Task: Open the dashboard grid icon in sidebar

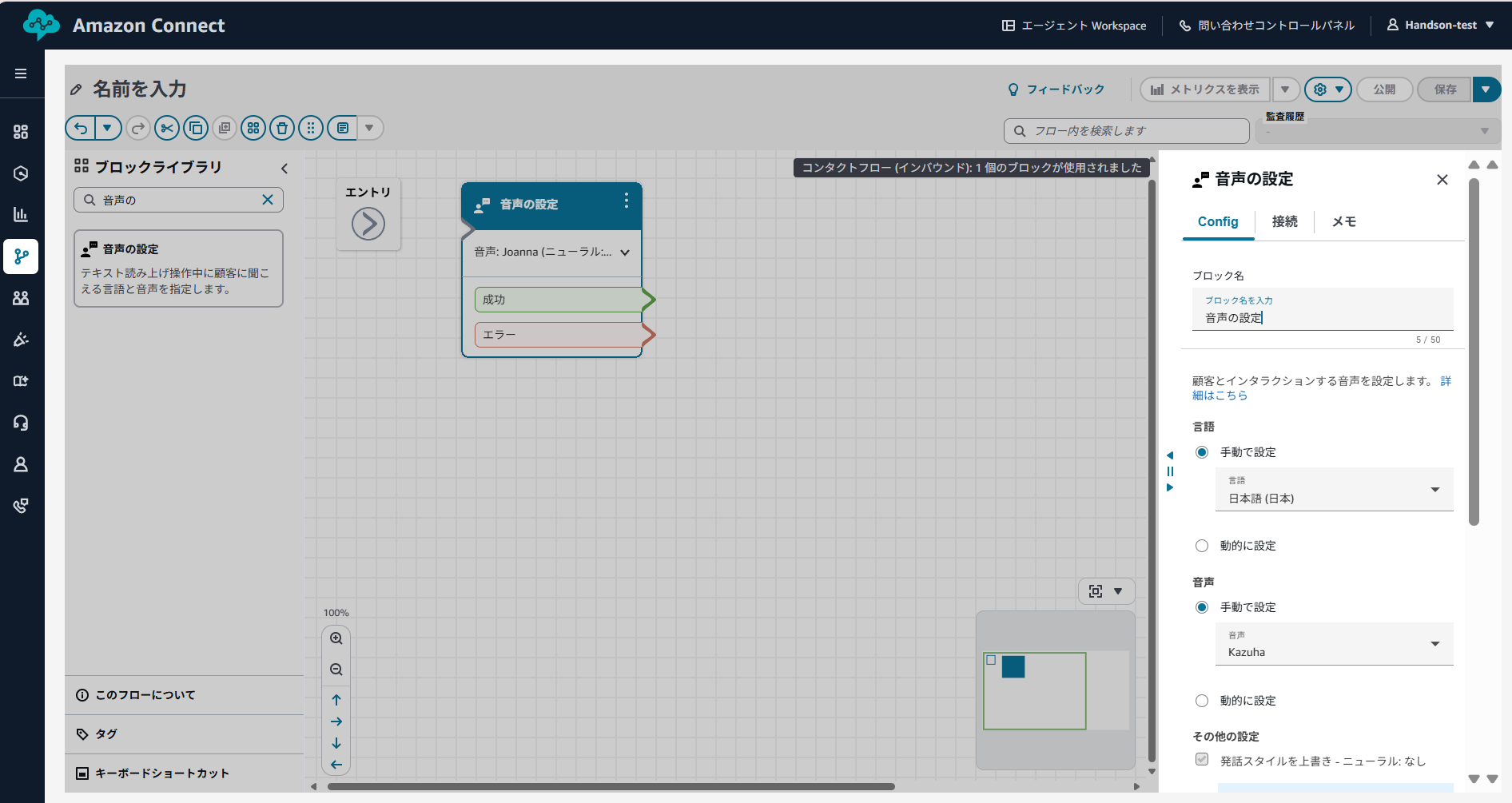Action: point(21,132)
